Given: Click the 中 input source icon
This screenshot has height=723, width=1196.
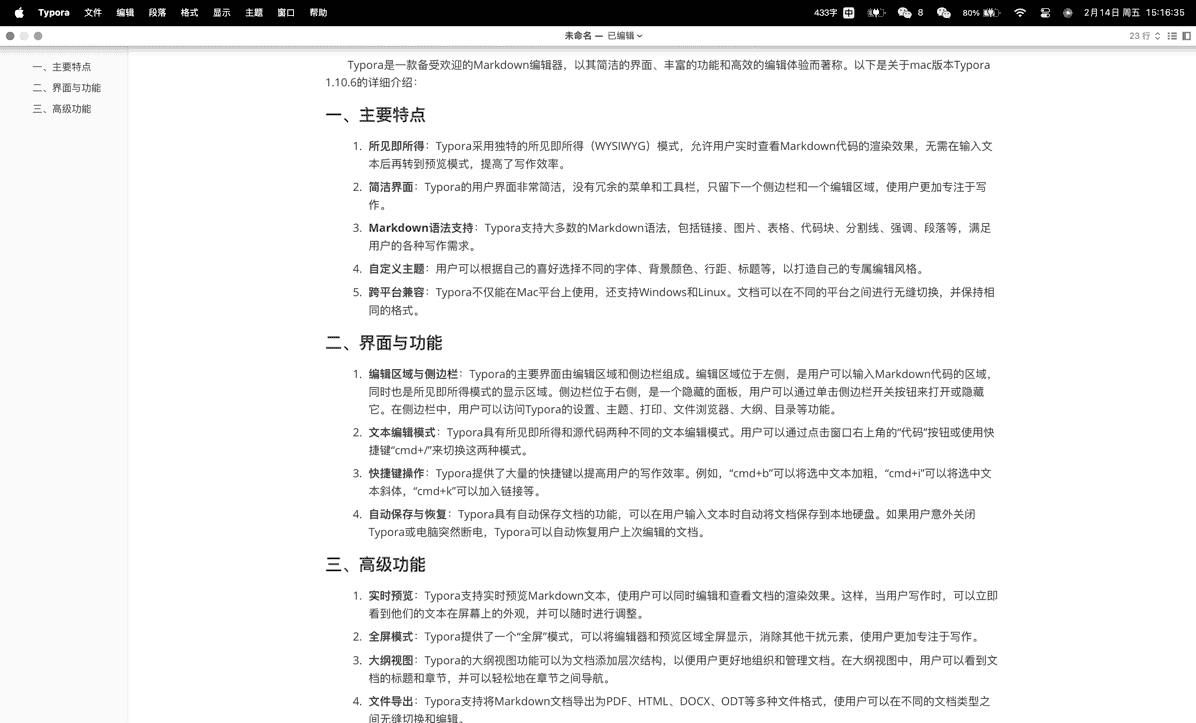Looking at the screenshot, I should 849,13.
